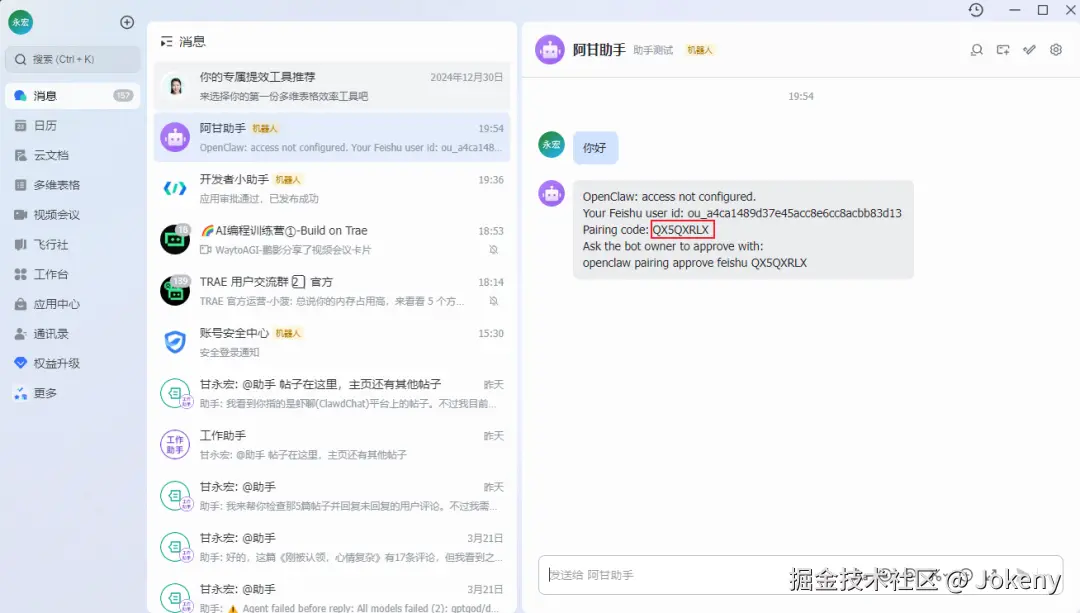Click the muted bell icon on AI编程训练营 row
The height and width of the screenshot is (613, 1080).
pyautogui.click(x=494, y=249)
